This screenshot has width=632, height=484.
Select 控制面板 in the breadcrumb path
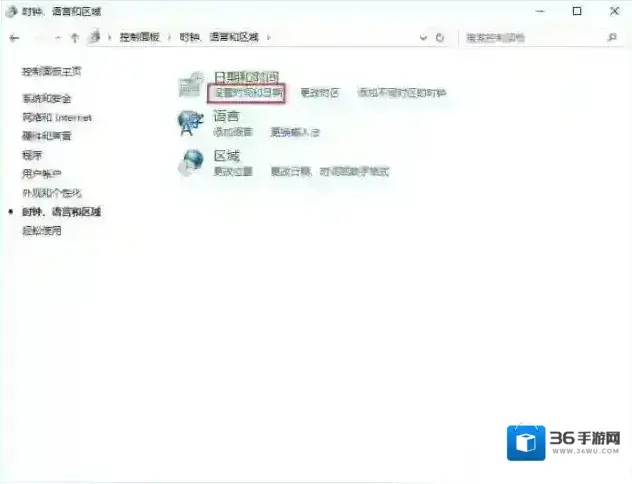[139, 37]
